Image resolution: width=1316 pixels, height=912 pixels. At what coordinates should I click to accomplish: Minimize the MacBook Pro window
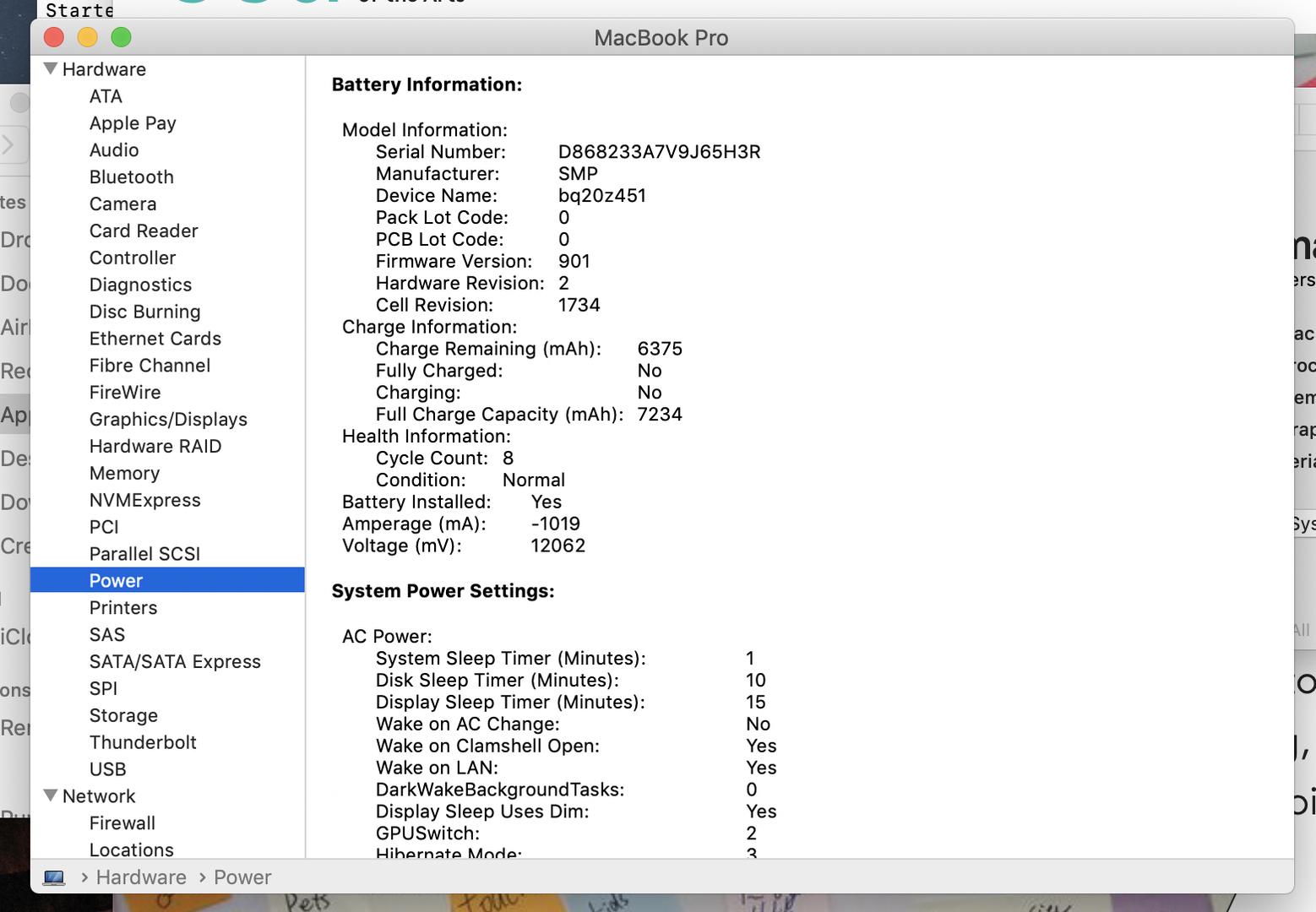[88, 37]
